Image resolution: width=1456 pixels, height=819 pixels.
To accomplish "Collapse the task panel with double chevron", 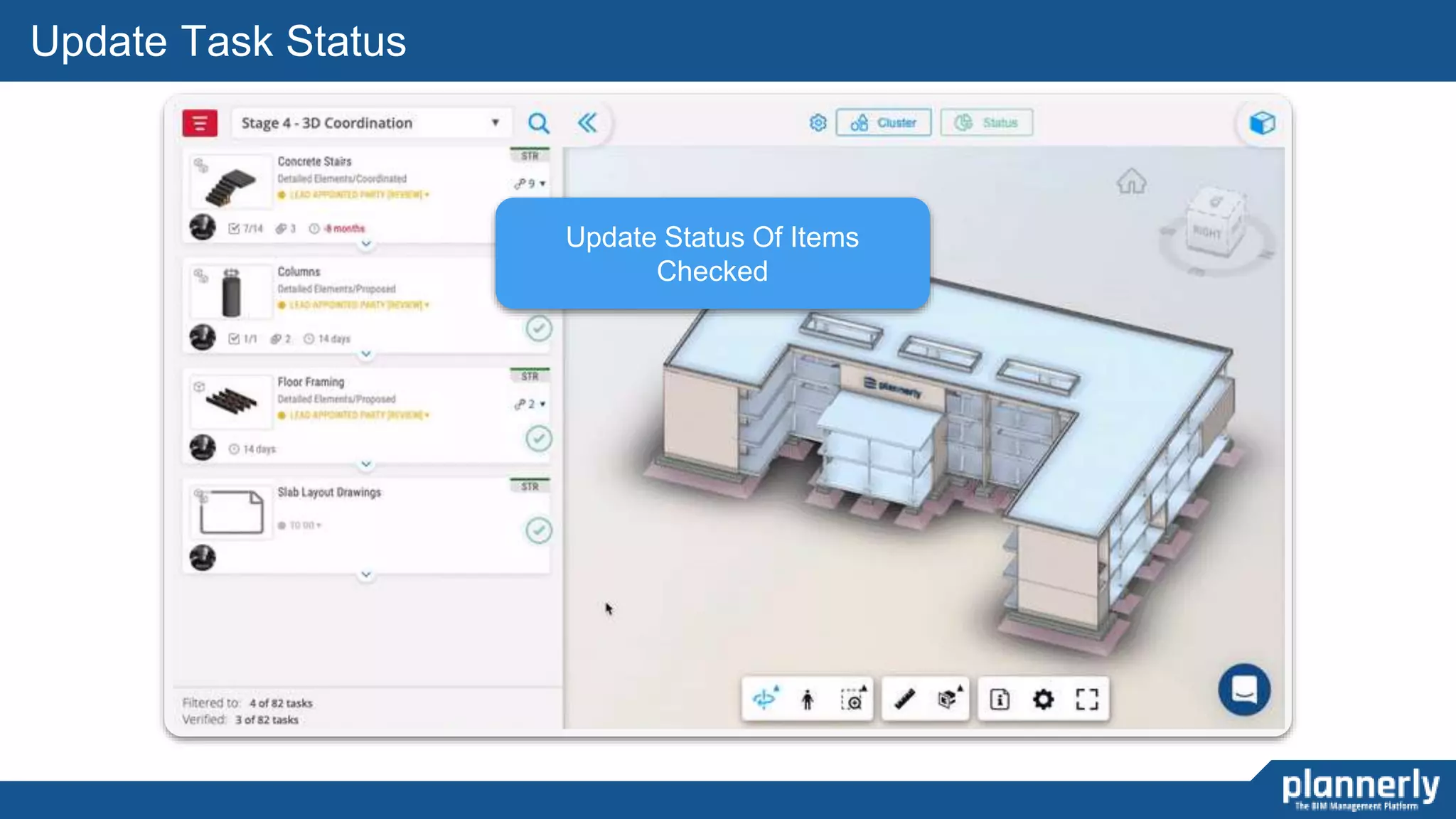I will pyautogui.click(x=587, y=123).
